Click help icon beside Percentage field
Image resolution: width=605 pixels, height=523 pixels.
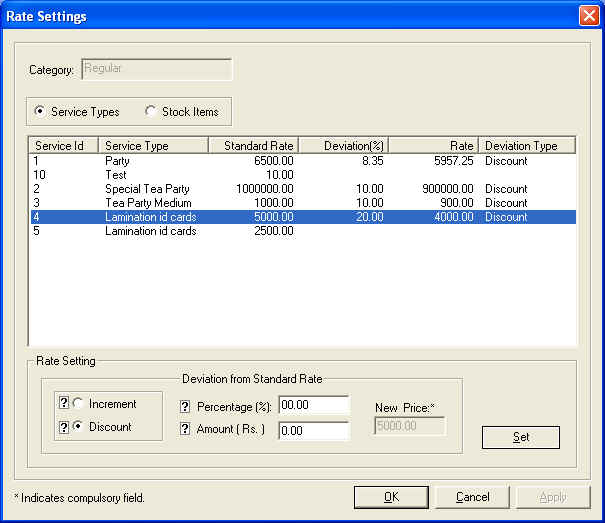click(x=185, y=406)
